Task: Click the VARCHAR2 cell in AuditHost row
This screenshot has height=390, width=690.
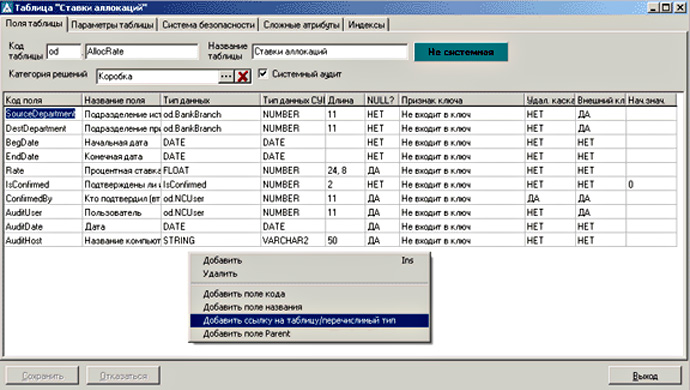Action: (x=293, y=241)
